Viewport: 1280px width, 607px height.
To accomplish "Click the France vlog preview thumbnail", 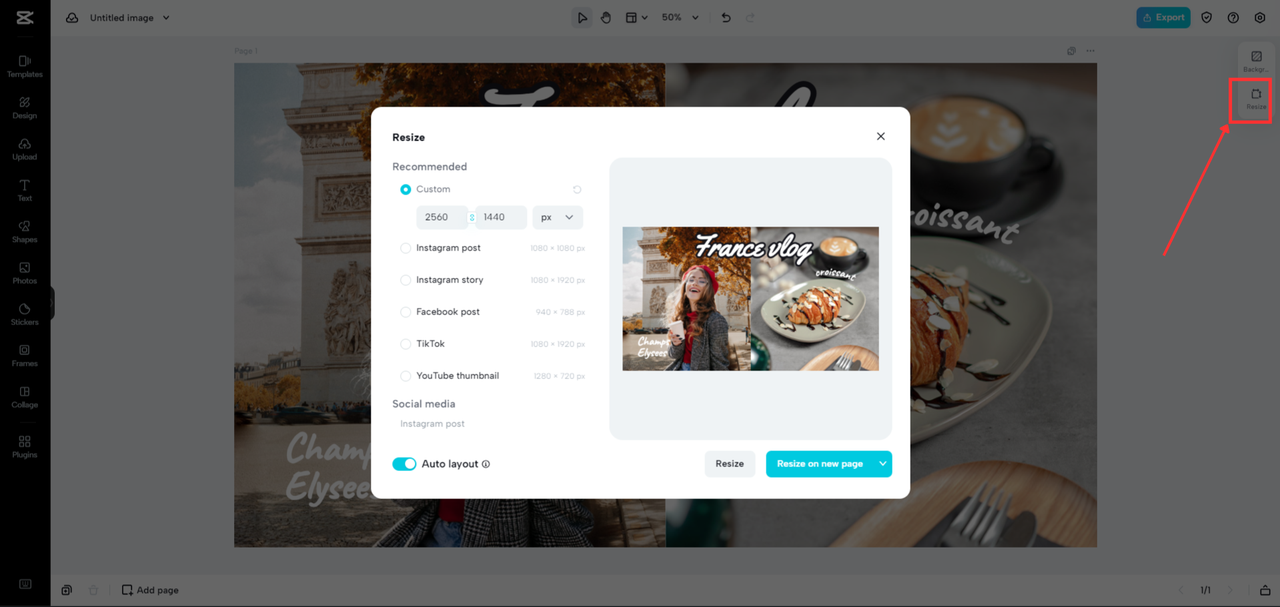I will coord(751,299).
